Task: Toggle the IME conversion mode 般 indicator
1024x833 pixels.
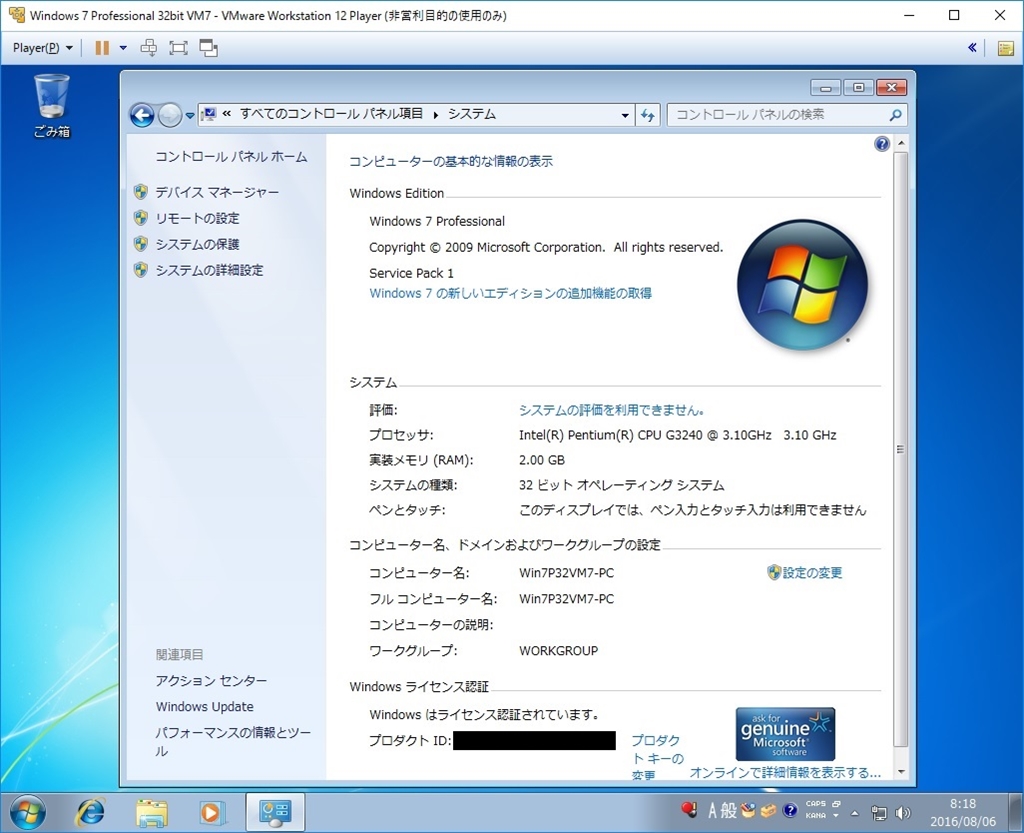Action: [x=729, y=811]
